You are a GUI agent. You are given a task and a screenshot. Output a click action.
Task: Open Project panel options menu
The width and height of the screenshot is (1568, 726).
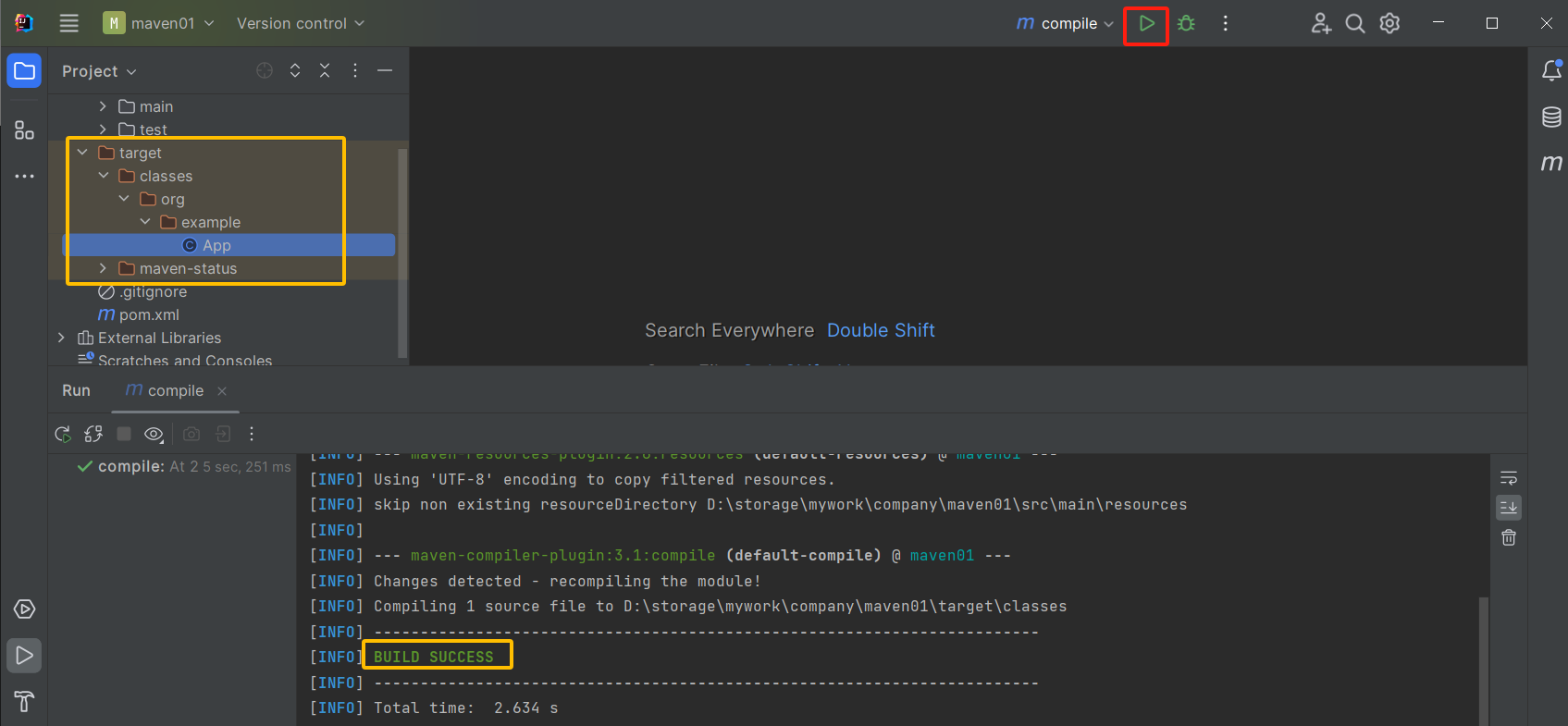[355, 70]
